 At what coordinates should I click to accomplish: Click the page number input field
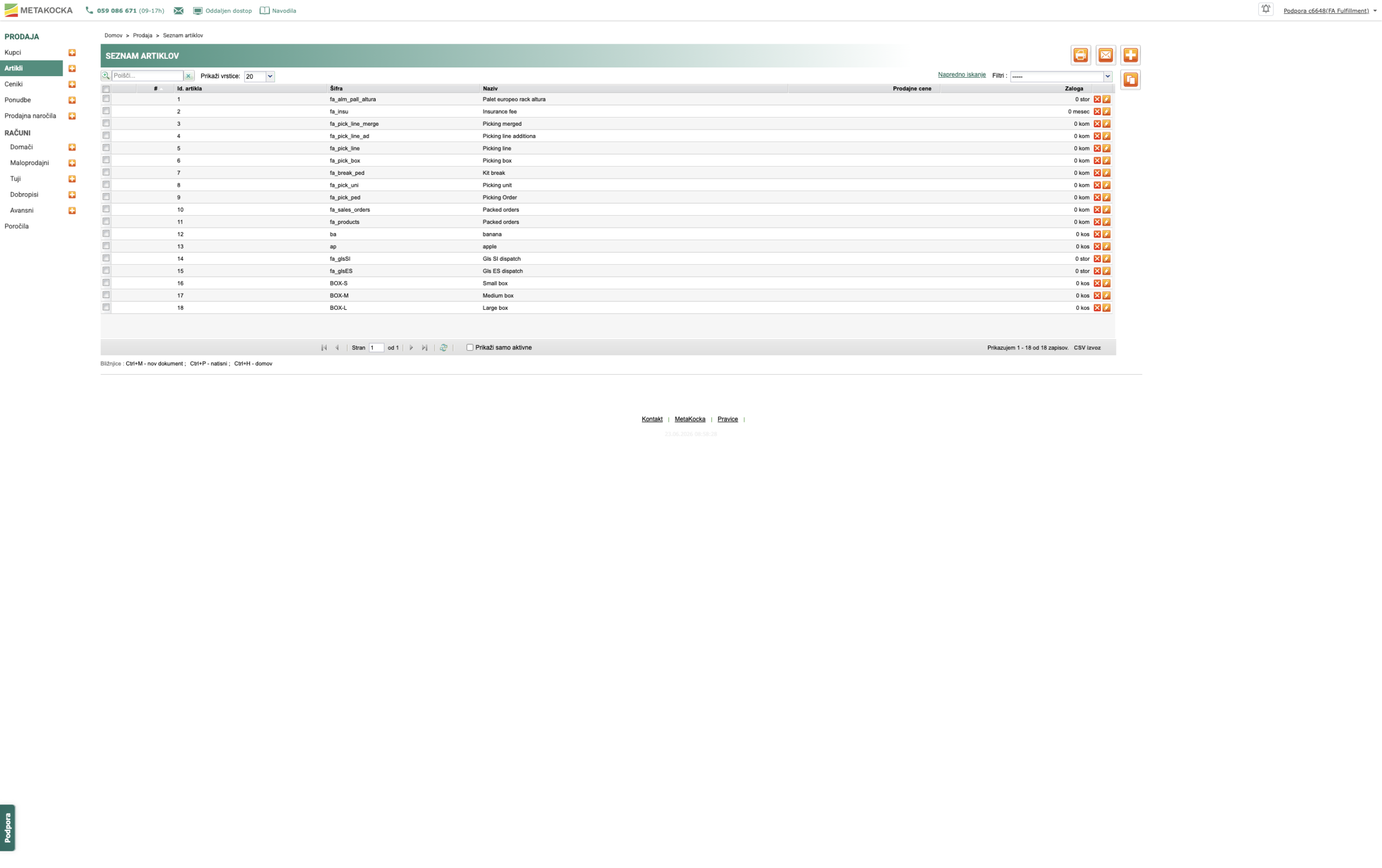coord(376,348)
